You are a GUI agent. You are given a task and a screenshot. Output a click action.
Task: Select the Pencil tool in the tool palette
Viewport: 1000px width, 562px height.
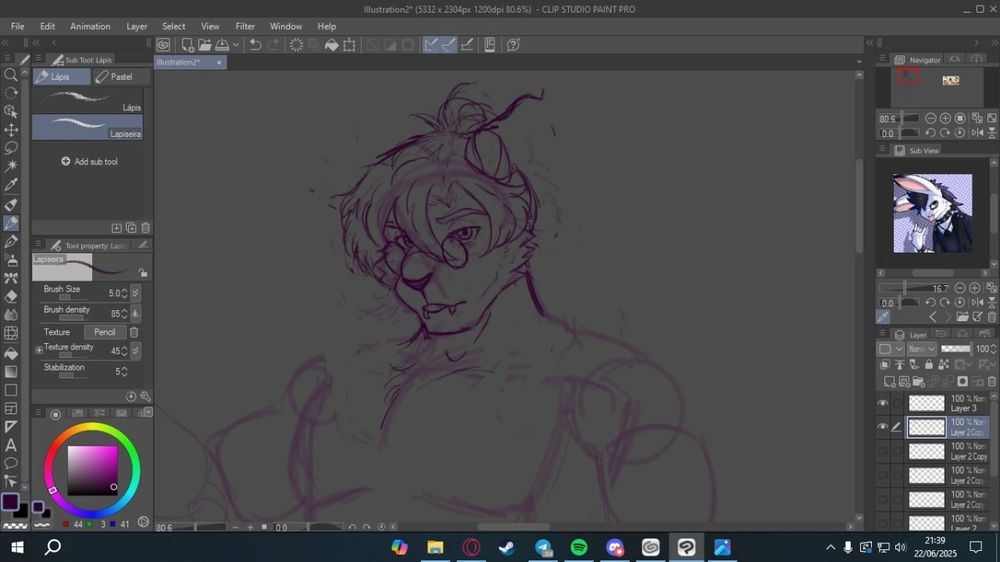point(11,223)
